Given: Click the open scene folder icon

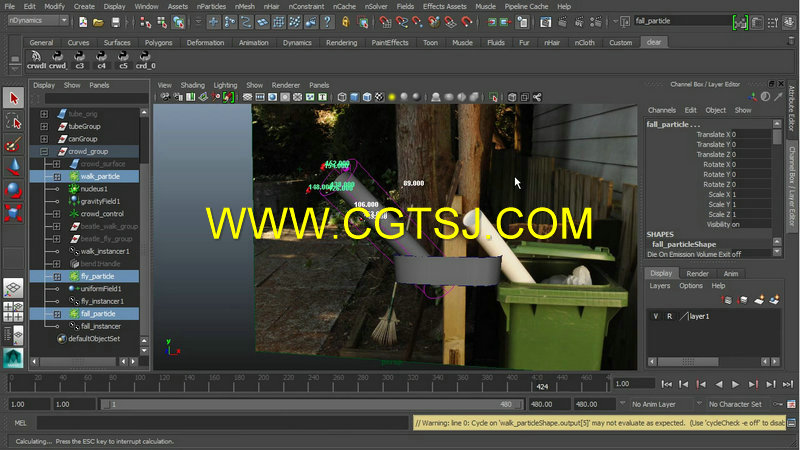Looking at the screenshot, I should pyautogui.click(x=98, y=22).
